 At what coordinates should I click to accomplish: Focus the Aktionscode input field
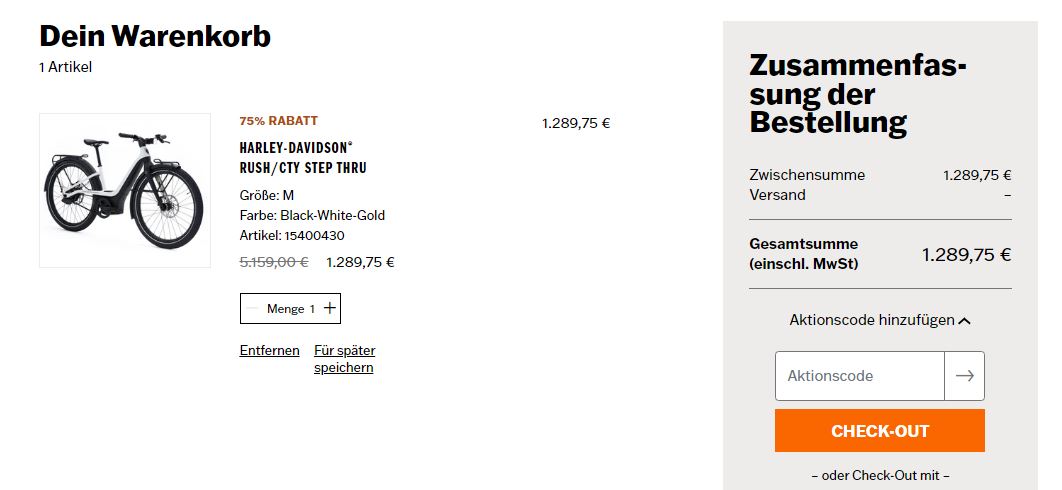[860, 376]
